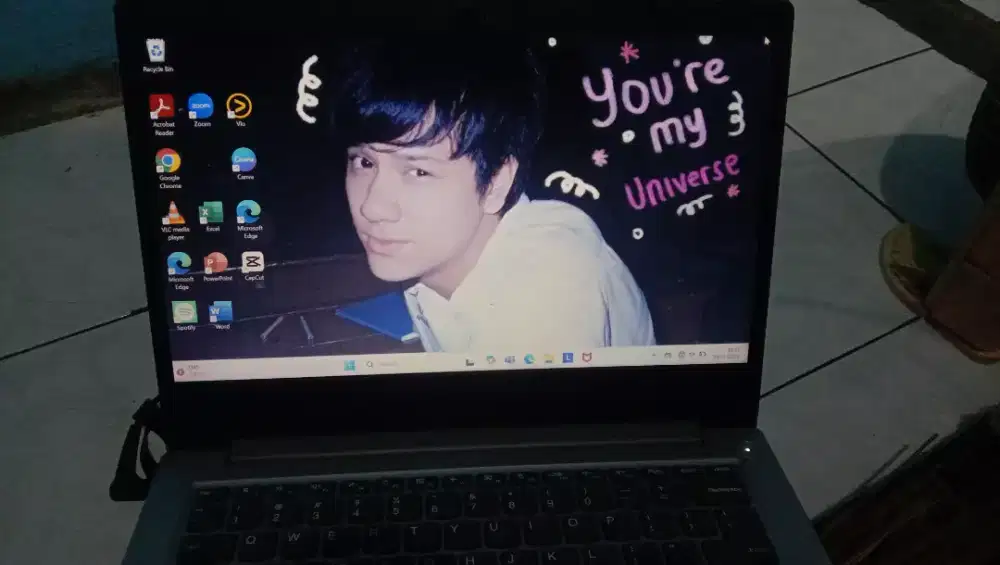Image resolution: width=1000 pixels, height=565 pixels.
Task: Select the Google Chrome desktop icon
Action: click(168, 161)
